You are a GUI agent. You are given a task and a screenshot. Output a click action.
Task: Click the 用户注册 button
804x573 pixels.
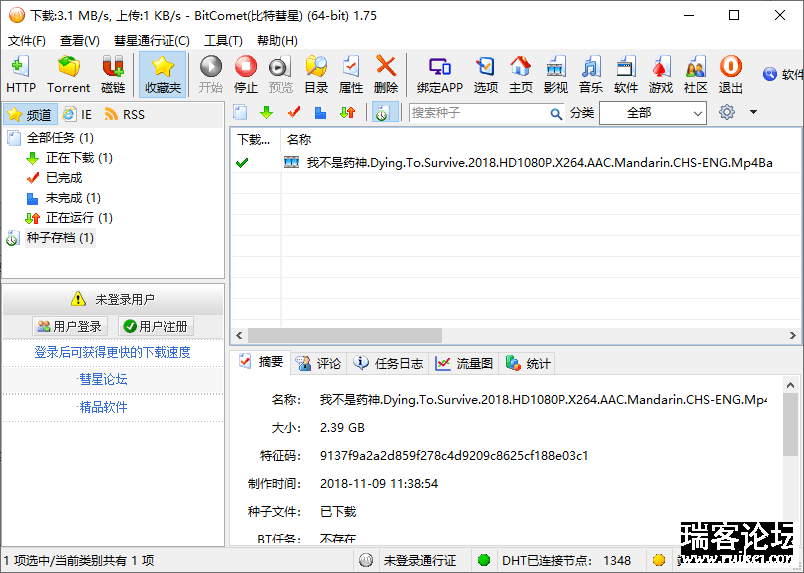156,326
